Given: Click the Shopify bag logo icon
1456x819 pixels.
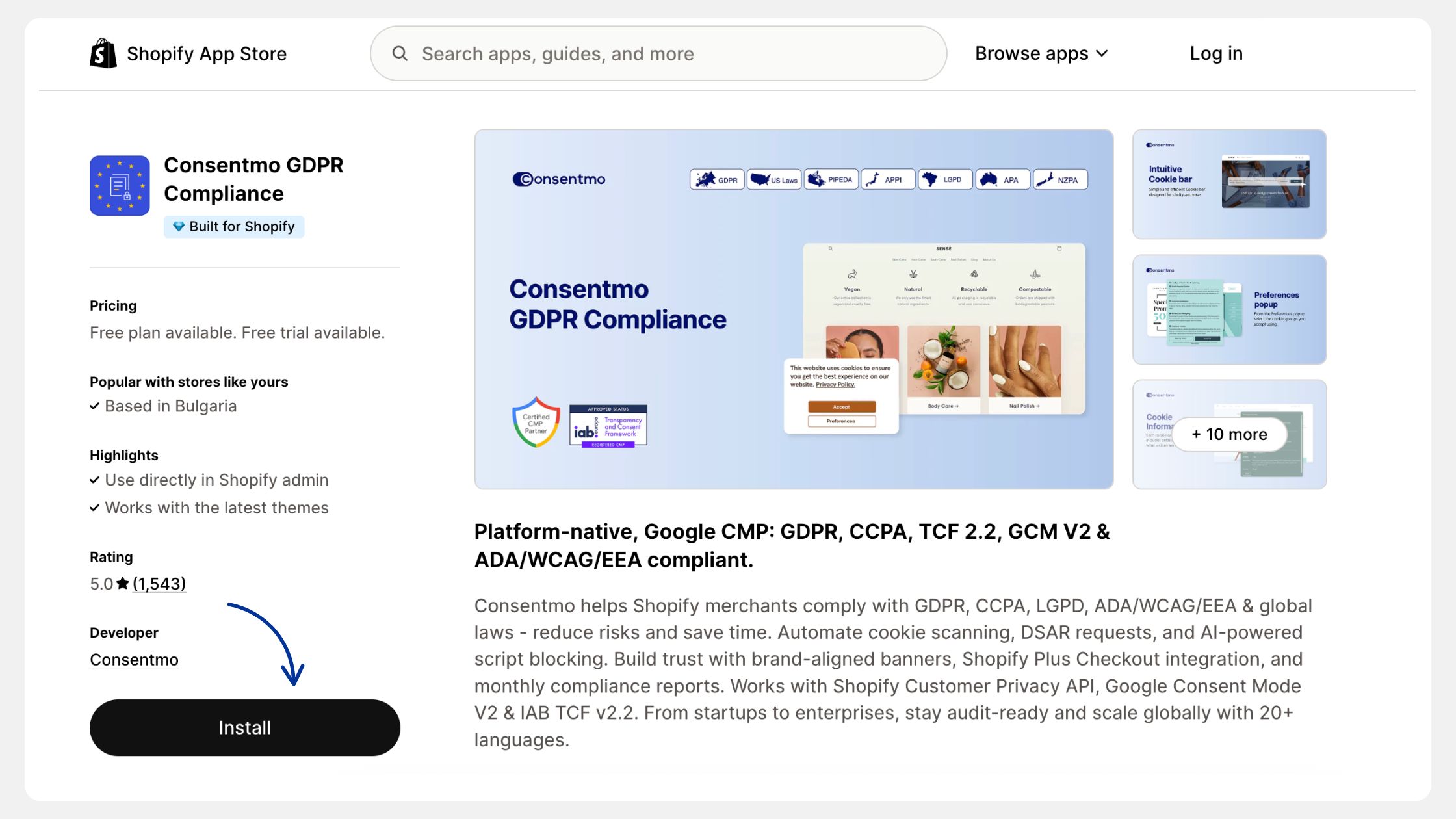Looking at the screenshot, I should click(103, 53).
